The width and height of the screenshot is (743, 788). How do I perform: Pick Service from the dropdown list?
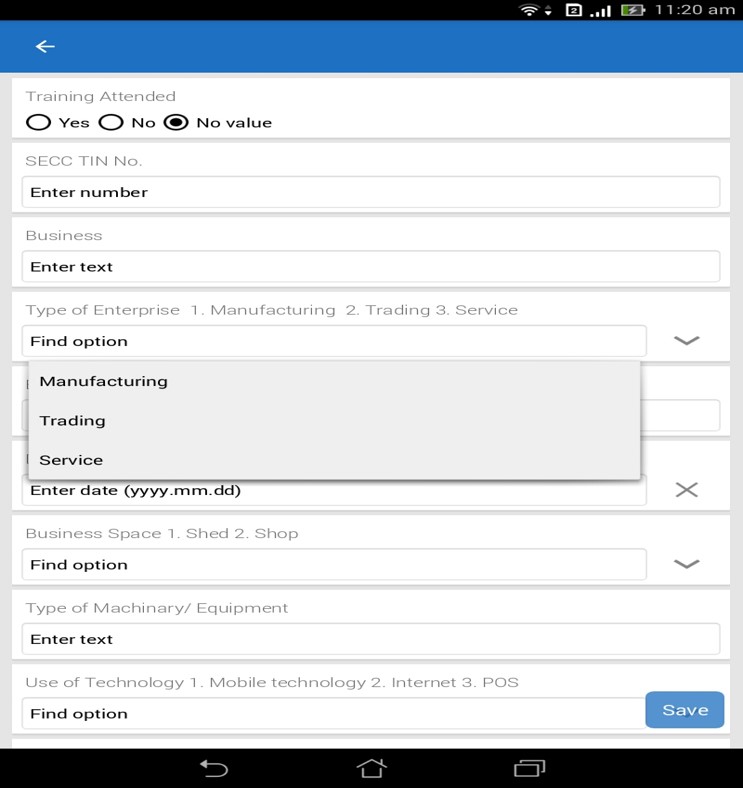coord(71,460)
